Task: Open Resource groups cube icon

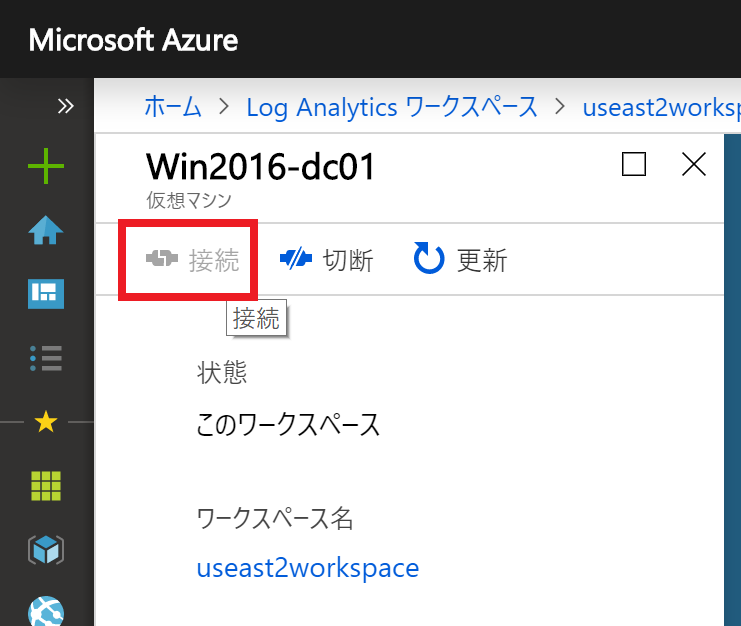Action: pos(46,550)
